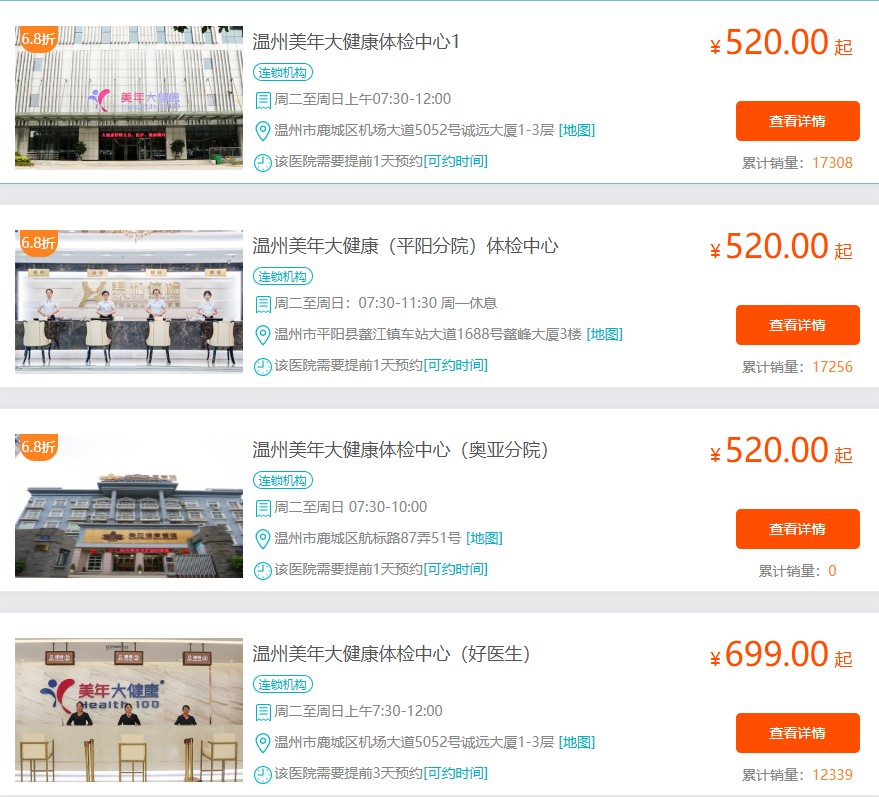Image resolution: width=879 pixels, height=797 pixels.
Task: Click the 奥亚 building photo thumbnail
Action: pos(129,506)
